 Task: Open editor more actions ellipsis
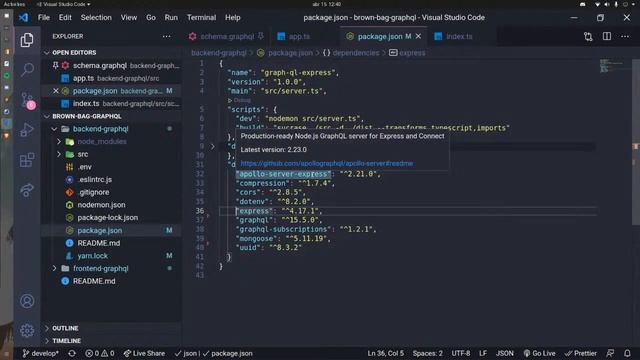tap(625, 36)
